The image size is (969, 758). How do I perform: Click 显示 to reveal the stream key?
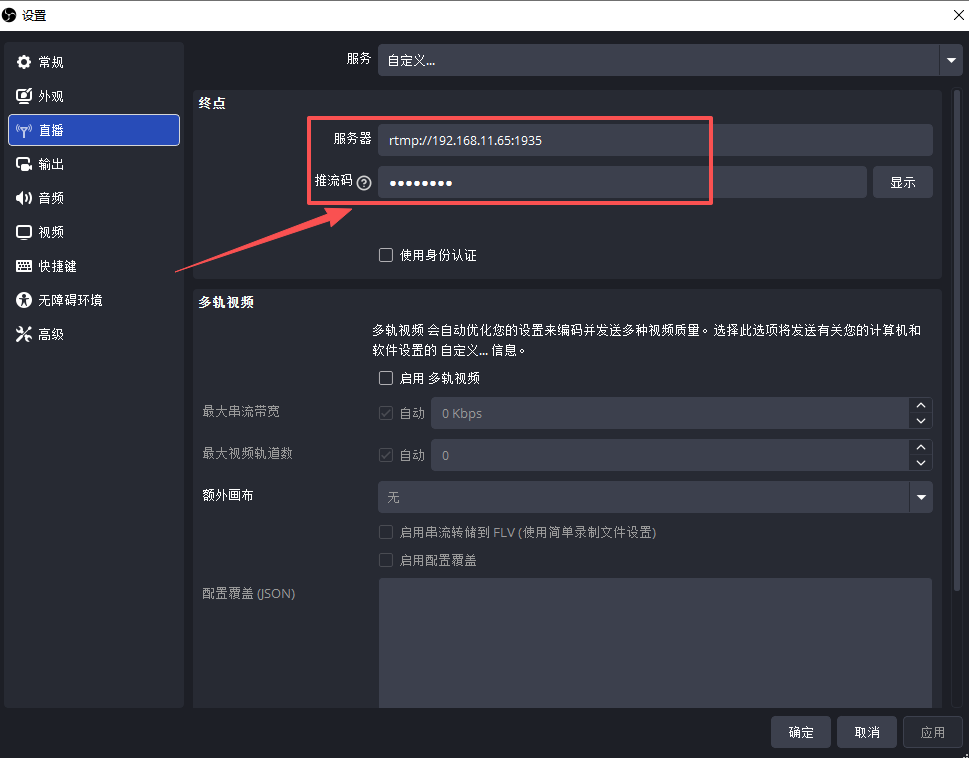coord(902,182)
